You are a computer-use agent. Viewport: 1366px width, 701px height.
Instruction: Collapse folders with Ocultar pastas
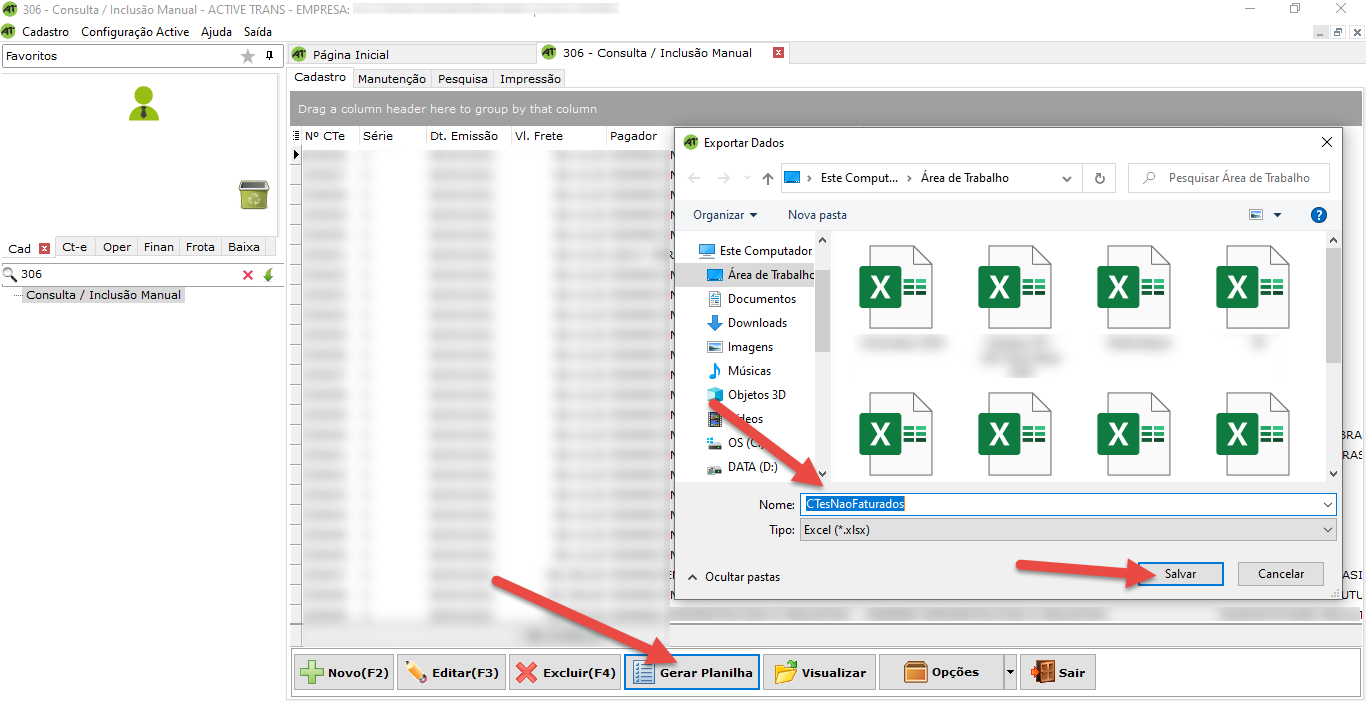734,577
